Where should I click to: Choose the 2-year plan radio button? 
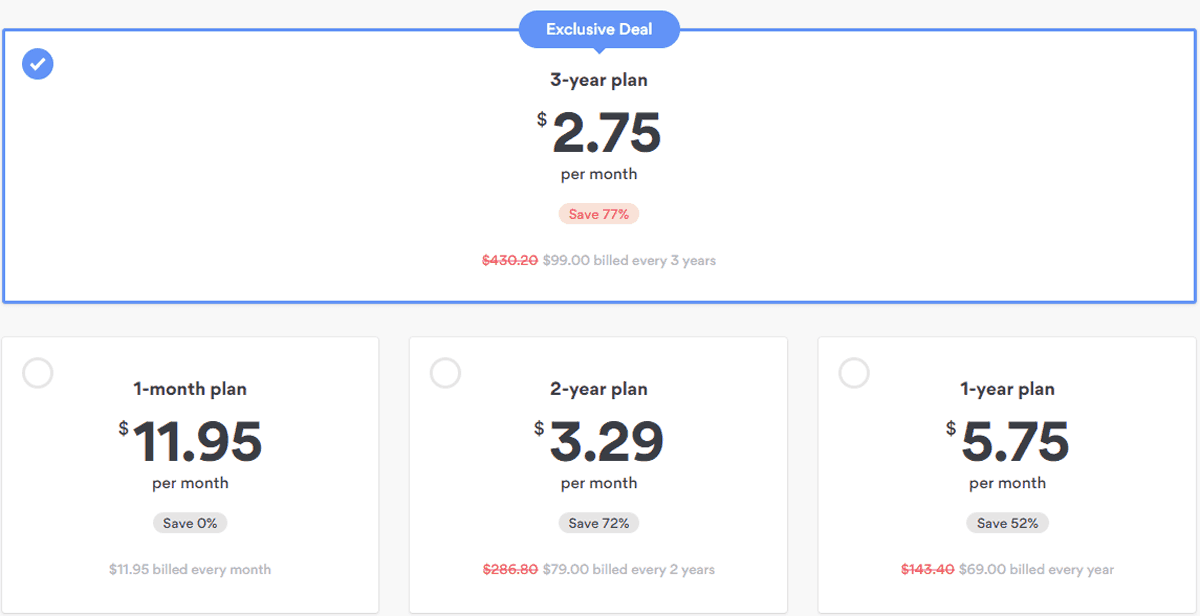tap(446, 373)
